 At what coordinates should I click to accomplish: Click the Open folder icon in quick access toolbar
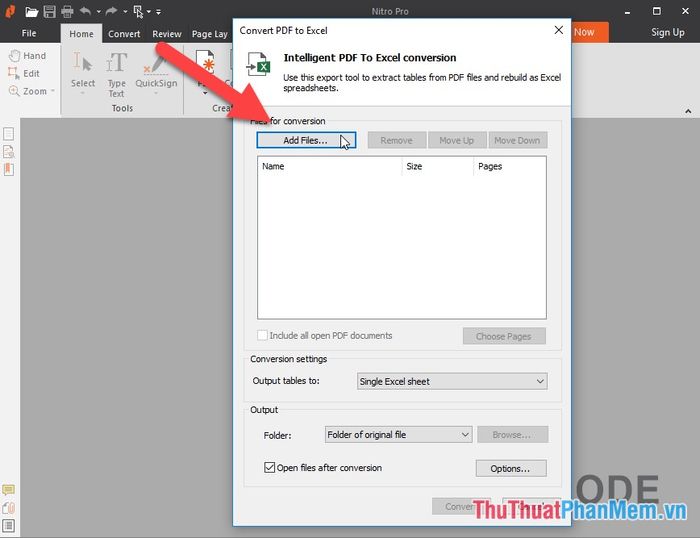(31, 12)
